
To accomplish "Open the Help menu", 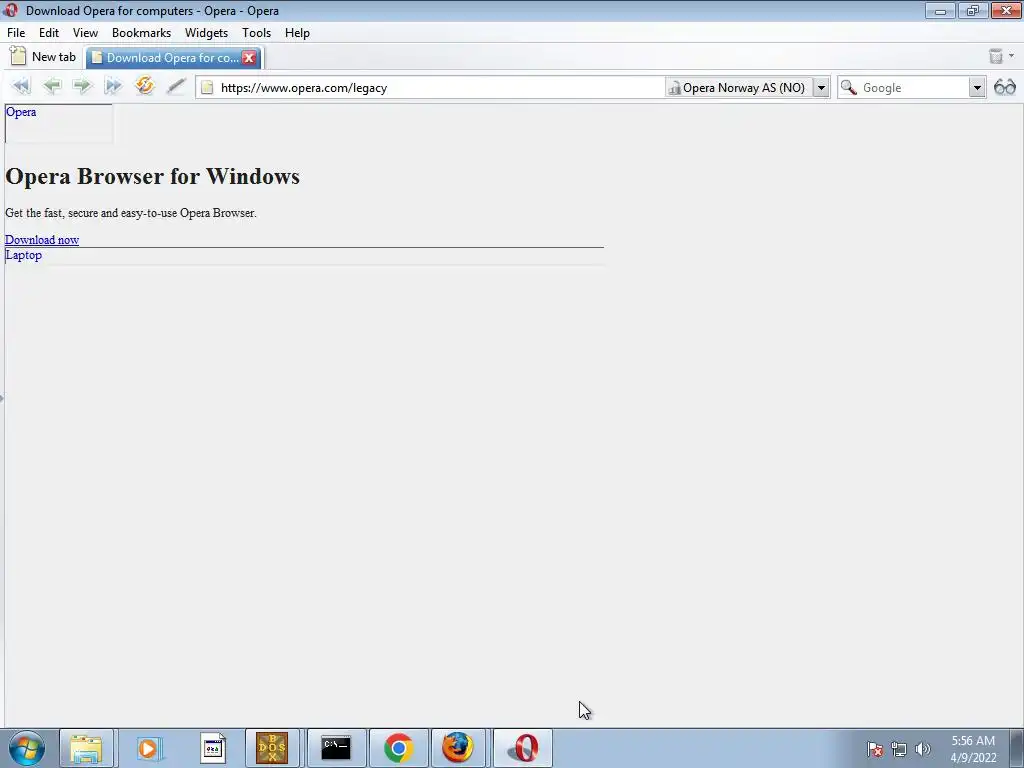I will click(x=297, y=33).
